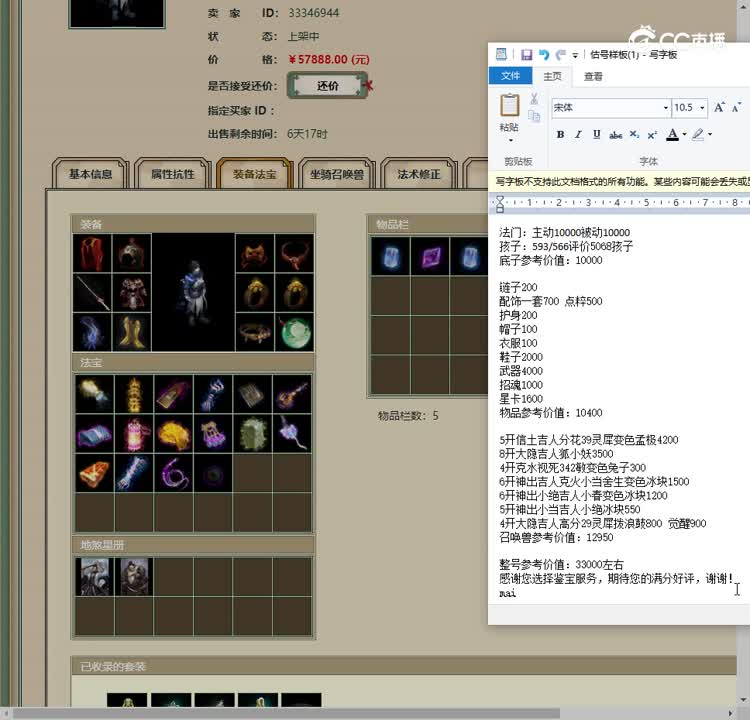Open the 文件 menu in WordPad

[x=510, y=76]
